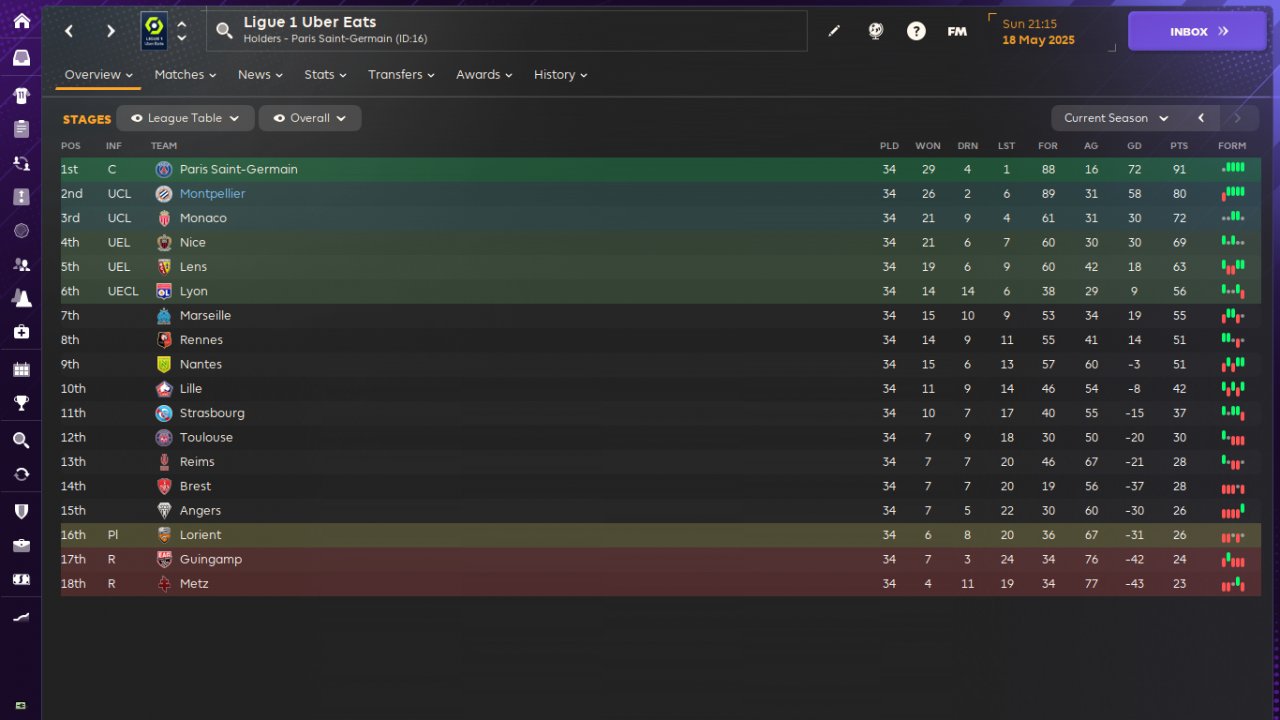The height and width of the screenshot is (720, 1280).
Task: Open the Schedule calendar sidebar icon
Action: click(x=21, y=369)
